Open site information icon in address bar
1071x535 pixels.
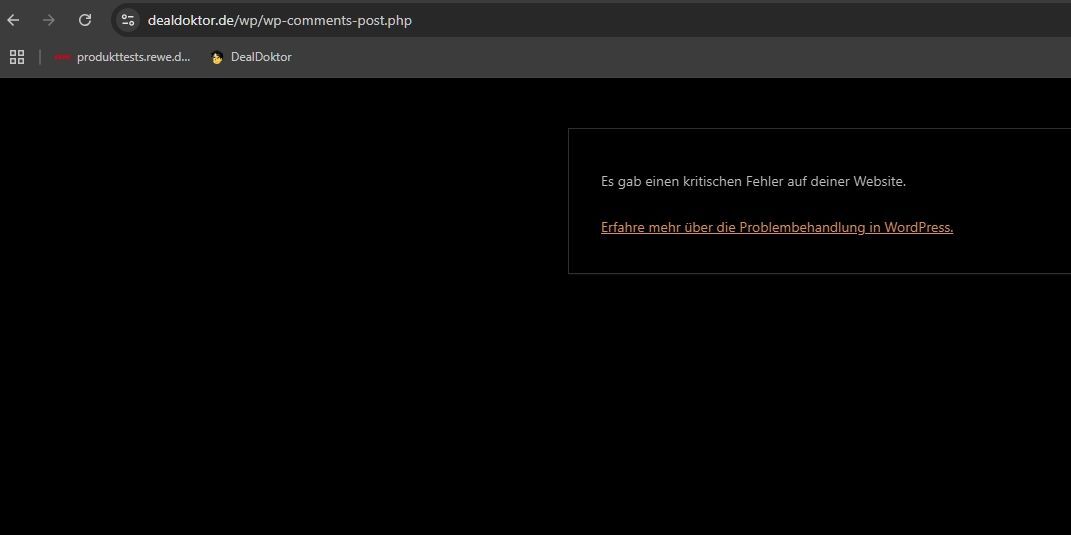coord(128,20)
